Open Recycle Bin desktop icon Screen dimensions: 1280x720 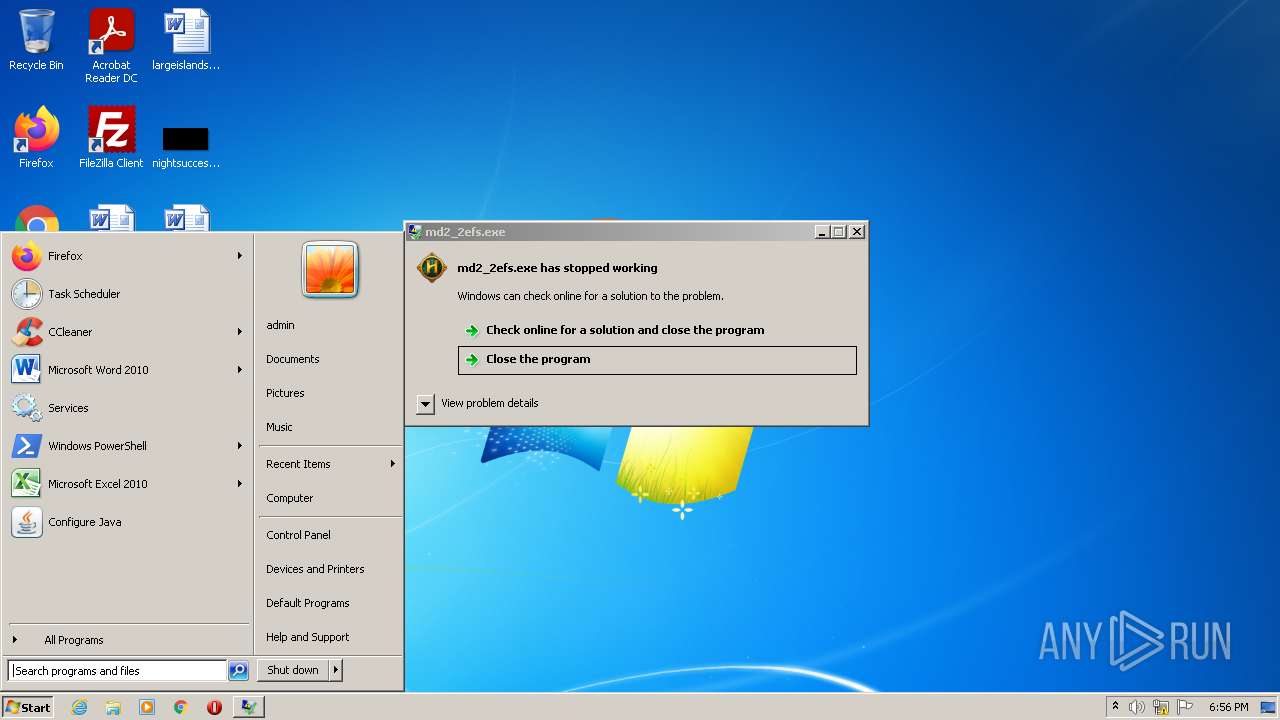[36, 40]
